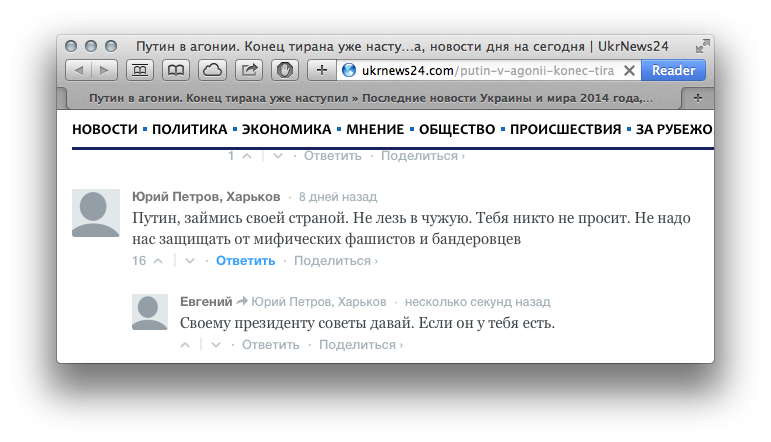Viewport: 771px width, 442px height.
Task: Downvote the topmost partially visible comment
Action: pos(278,156)
